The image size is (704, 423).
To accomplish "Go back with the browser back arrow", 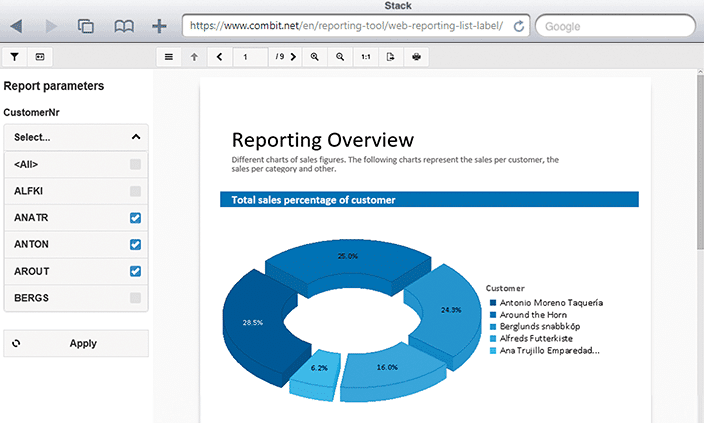I will 16,26.
